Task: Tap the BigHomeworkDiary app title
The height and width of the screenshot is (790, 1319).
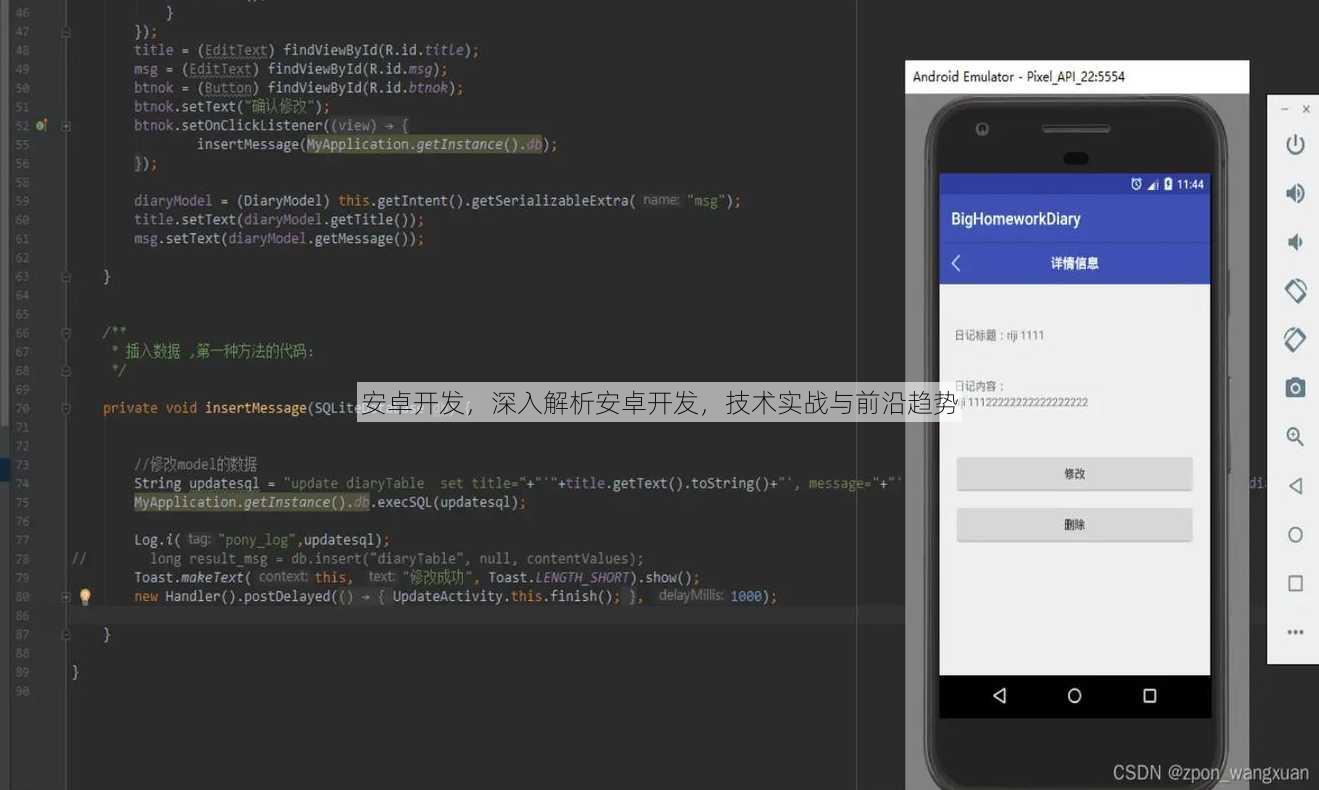Action: 1015,219
